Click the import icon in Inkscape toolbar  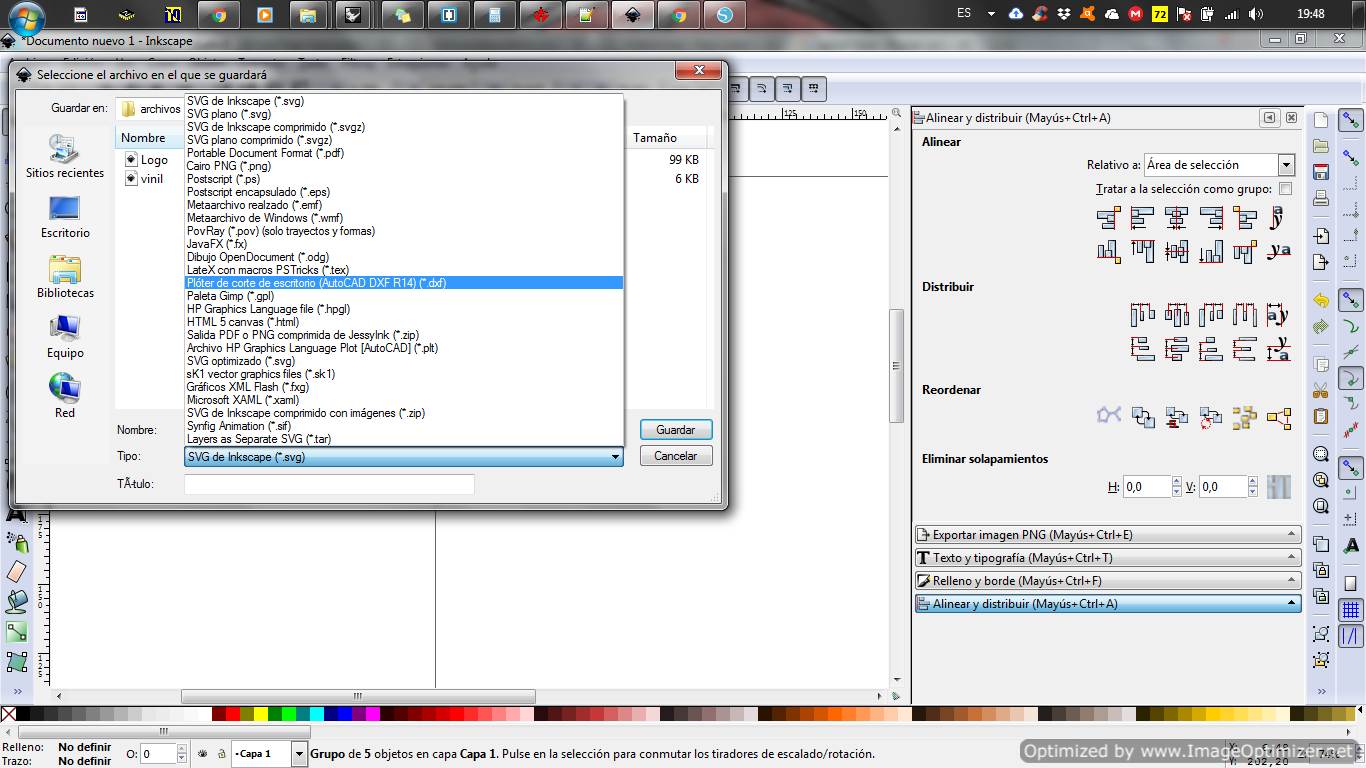point(1321,236)
